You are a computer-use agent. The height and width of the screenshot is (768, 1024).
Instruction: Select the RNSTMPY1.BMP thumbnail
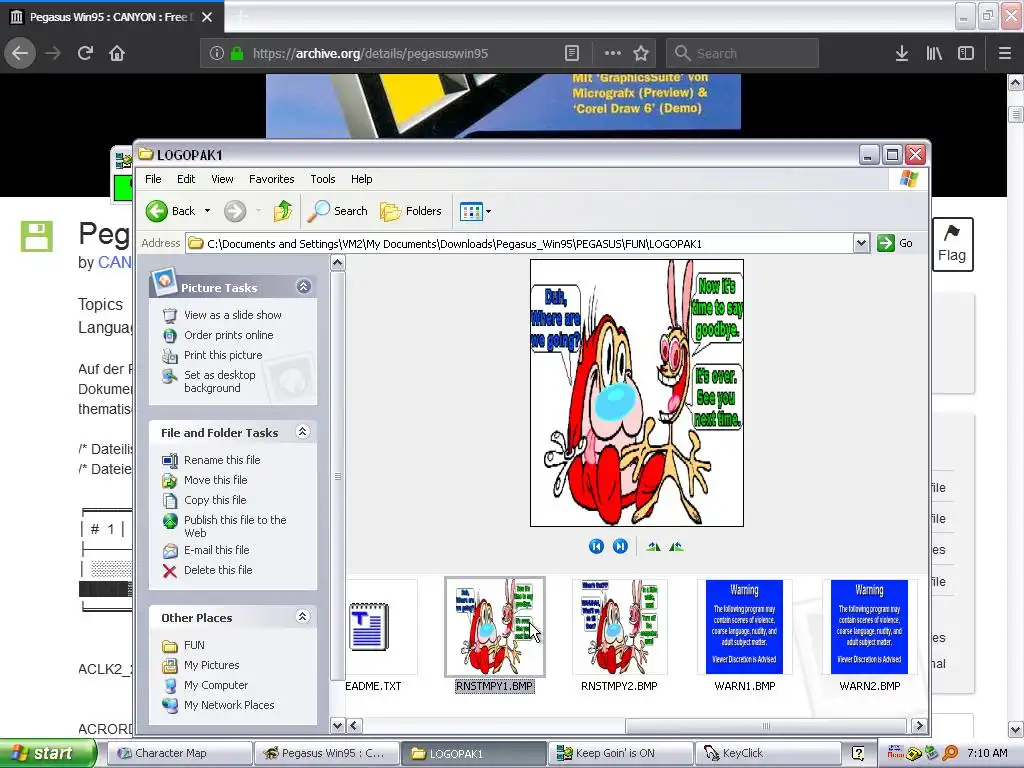coord(494,627)
